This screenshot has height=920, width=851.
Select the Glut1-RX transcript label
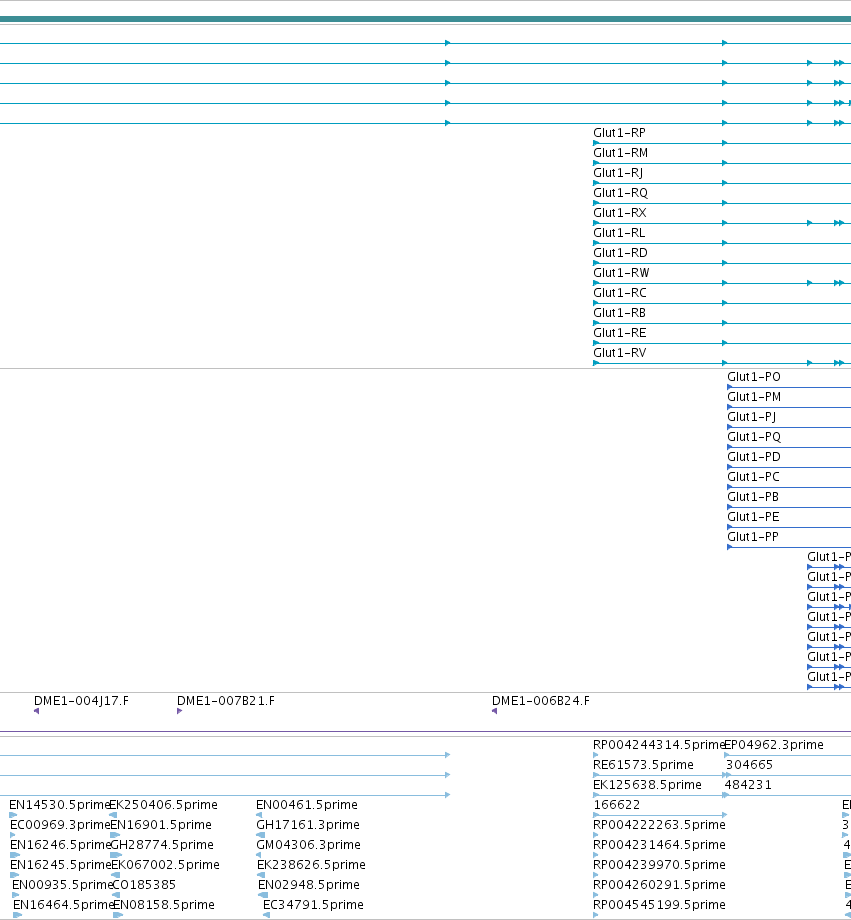point(620,213)
